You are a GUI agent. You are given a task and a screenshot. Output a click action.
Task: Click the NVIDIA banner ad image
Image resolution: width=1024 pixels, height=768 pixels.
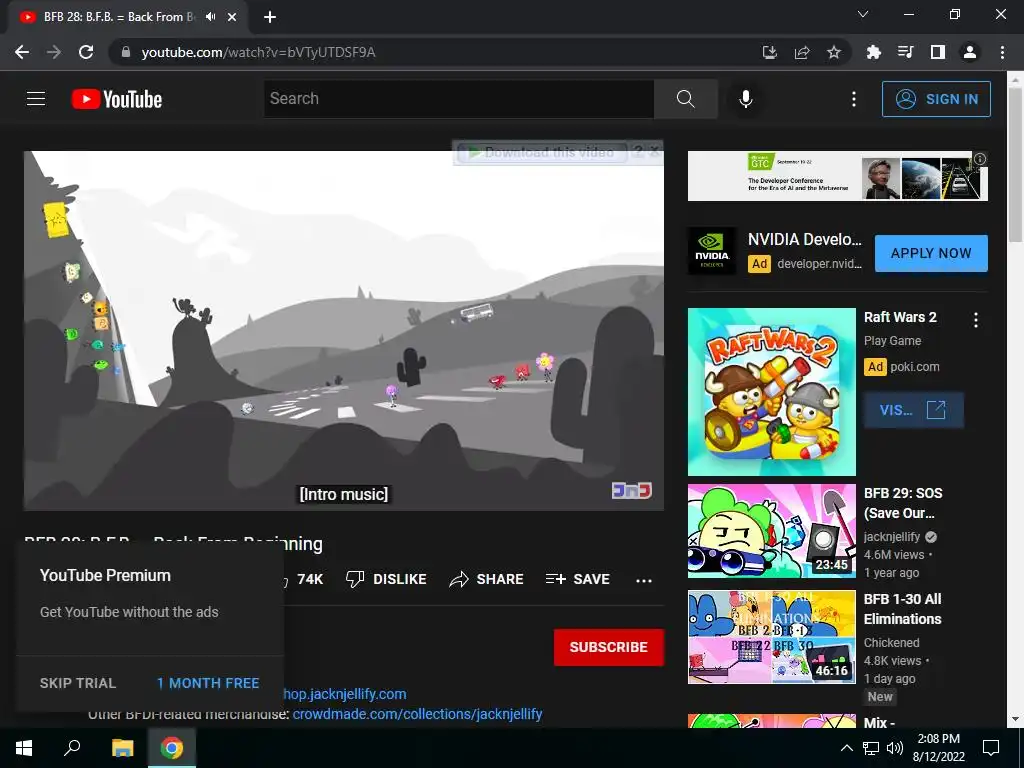(838, 176)
